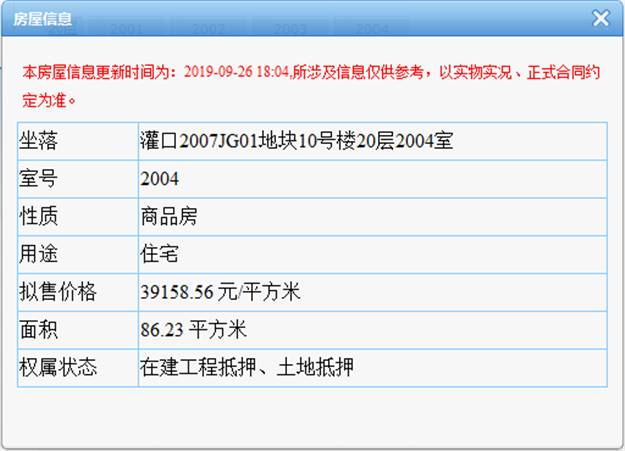The width and height of the screenshot is (625, 451).
Task: Select the 拟售价格 label cell
Action: [58, 293]
